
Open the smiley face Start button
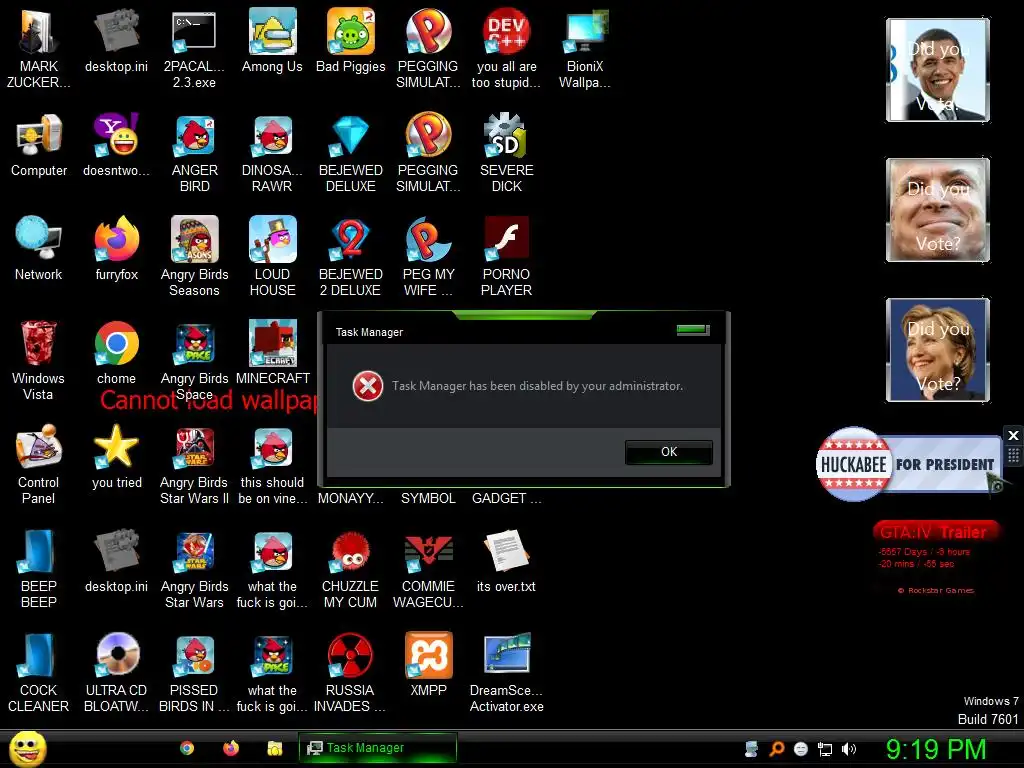coord(27,748)
